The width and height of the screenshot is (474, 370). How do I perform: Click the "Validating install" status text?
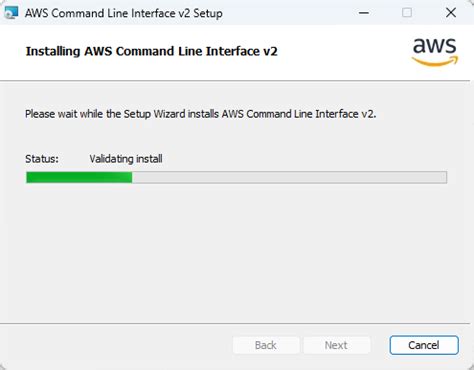pos(126,159)
